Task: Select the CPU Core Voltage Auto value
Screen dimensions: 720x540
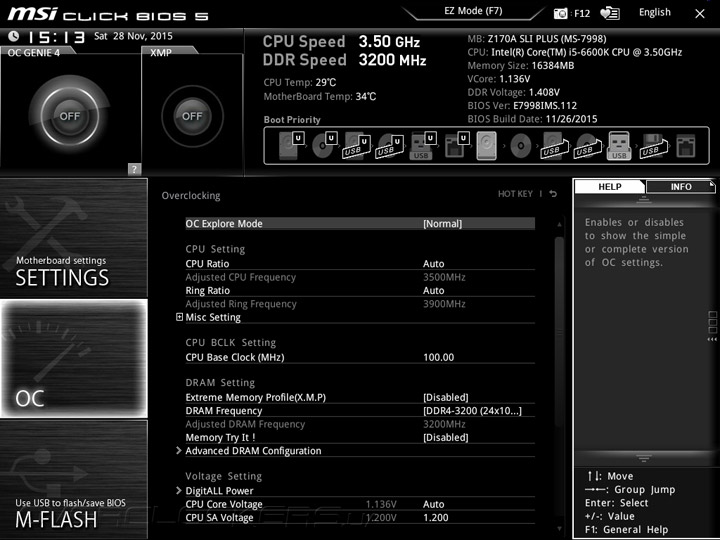Action: (x=433, y=504)
